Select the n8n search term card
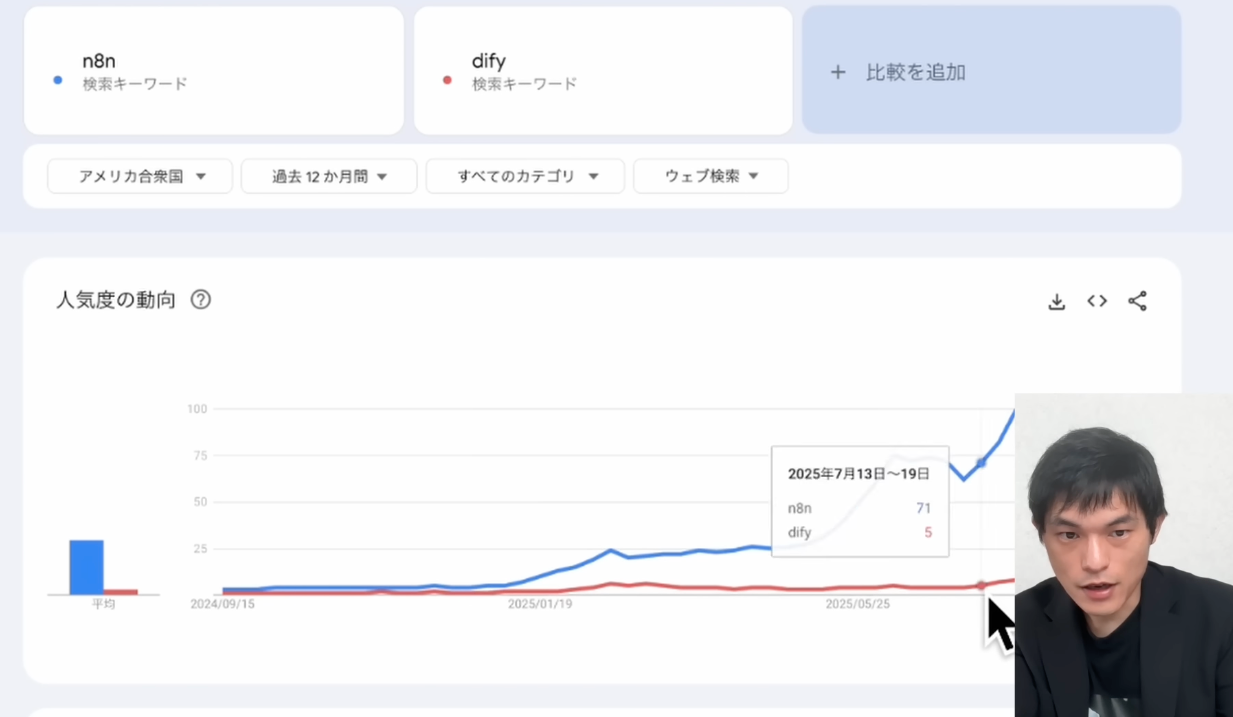Screen dimensions: 1233x717 click(213, 70)
